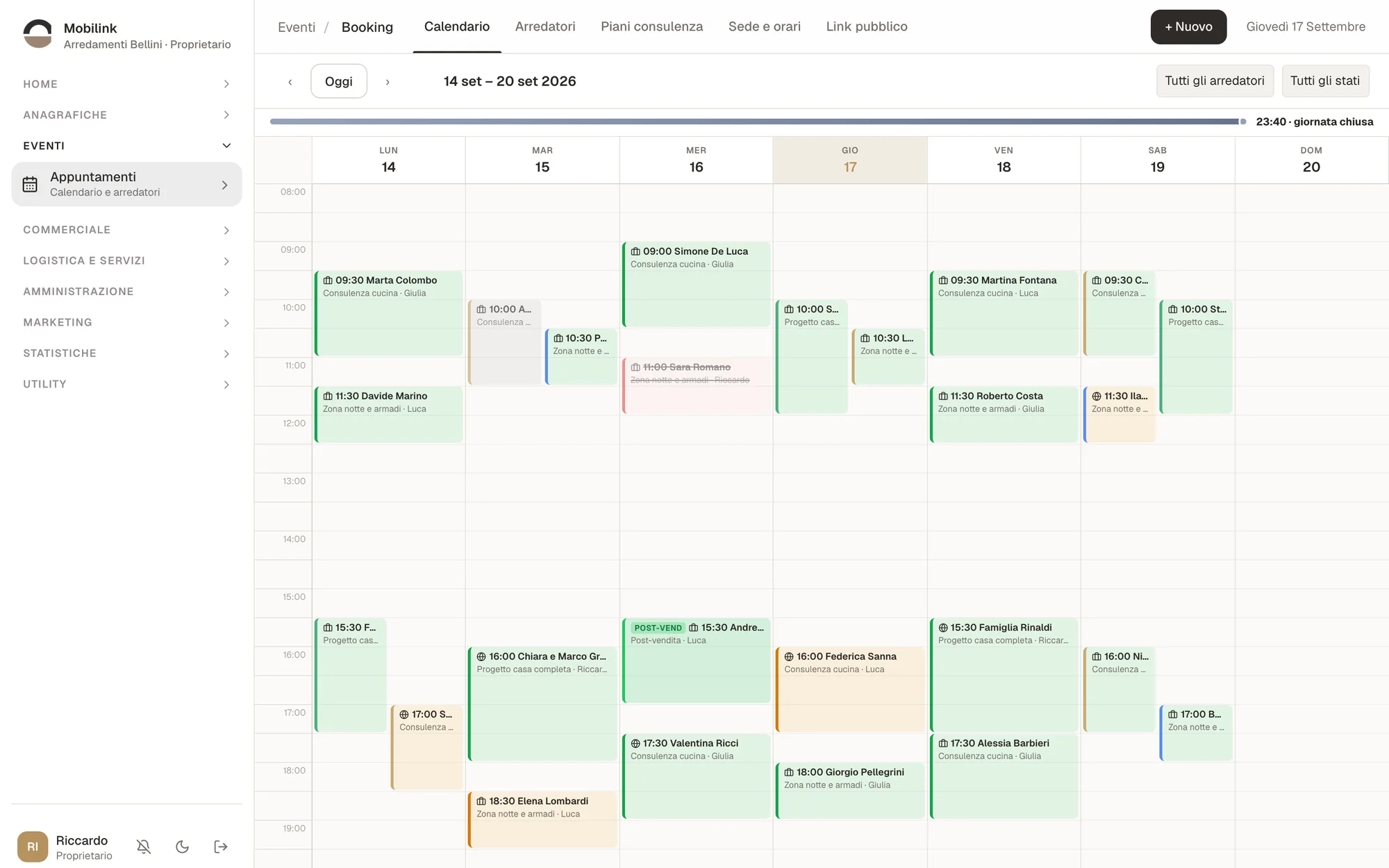Switch to Calendario tab

(457, 26)
